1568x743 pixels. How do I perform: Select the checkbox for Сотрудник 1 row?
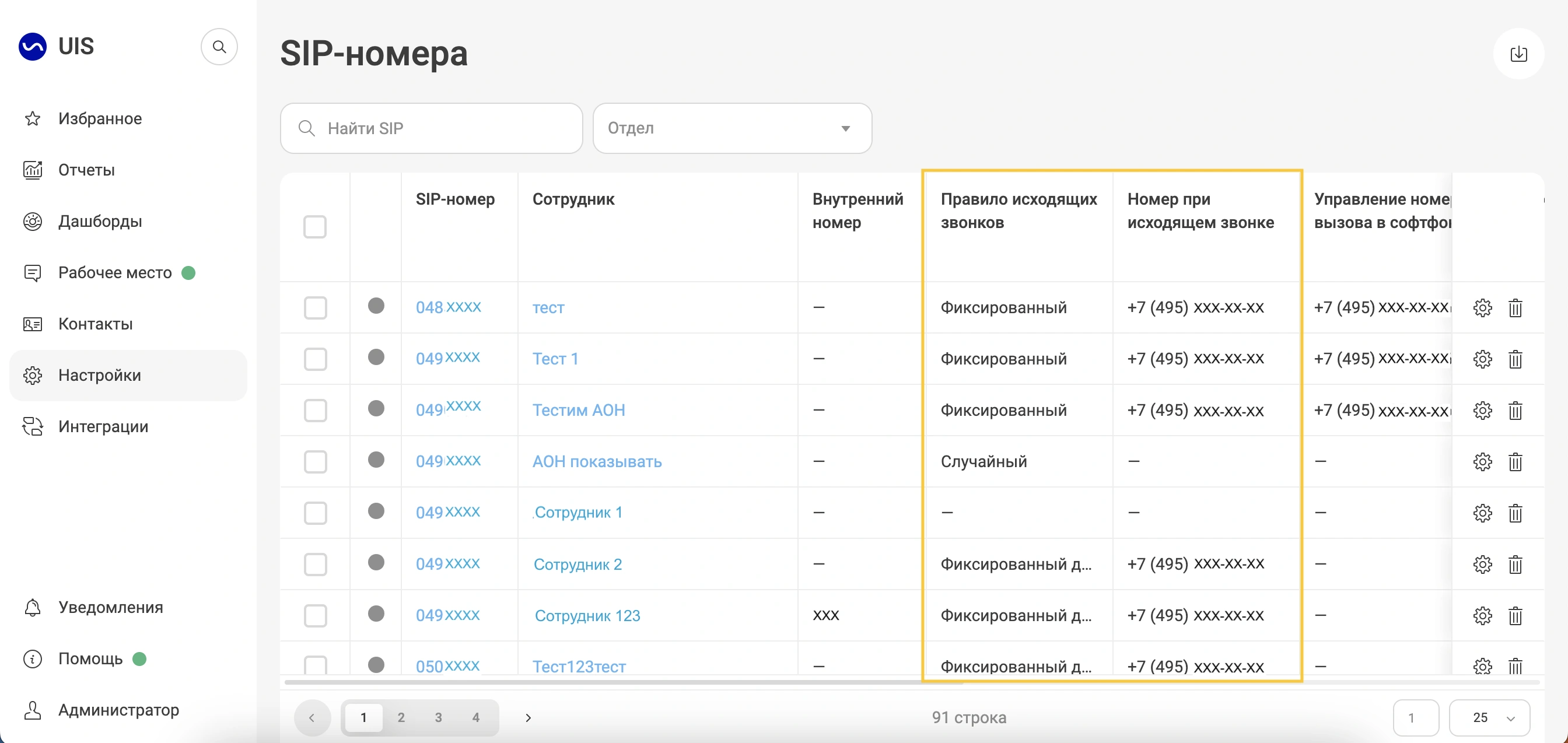314,513
